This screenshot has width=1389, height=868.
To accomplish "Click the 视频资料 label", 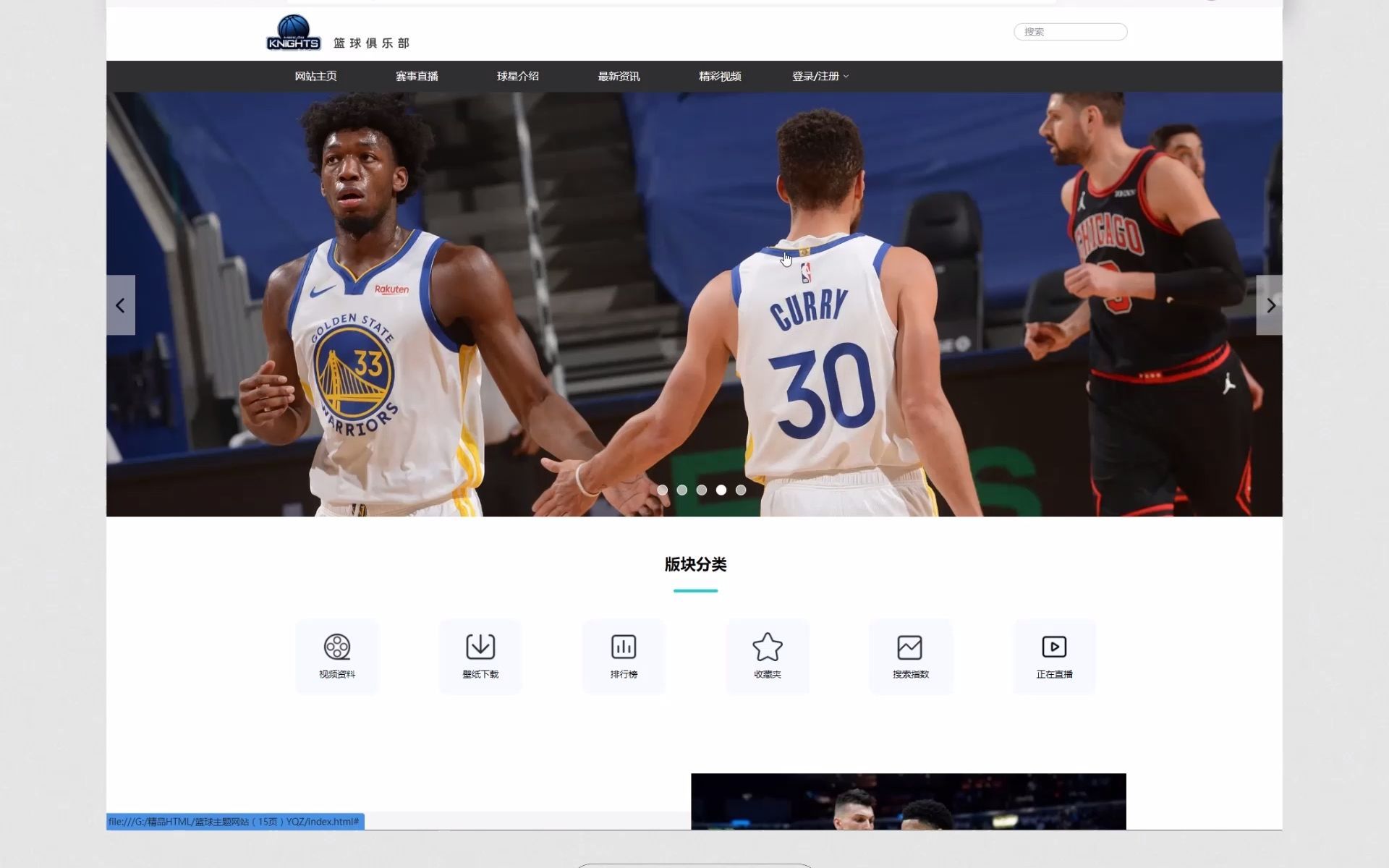I will click(337, 674).
